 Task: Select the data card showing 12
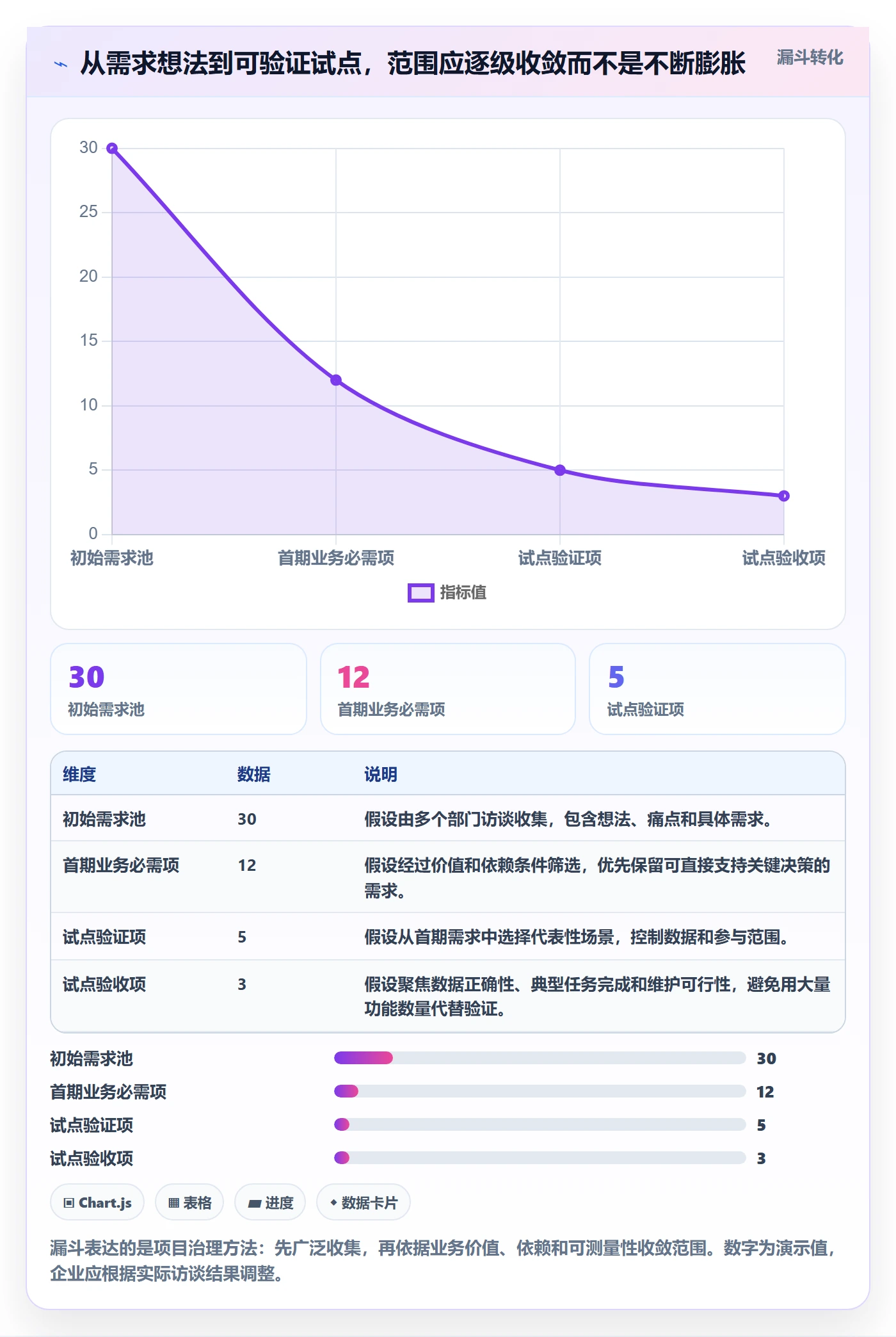click(448, 689)
